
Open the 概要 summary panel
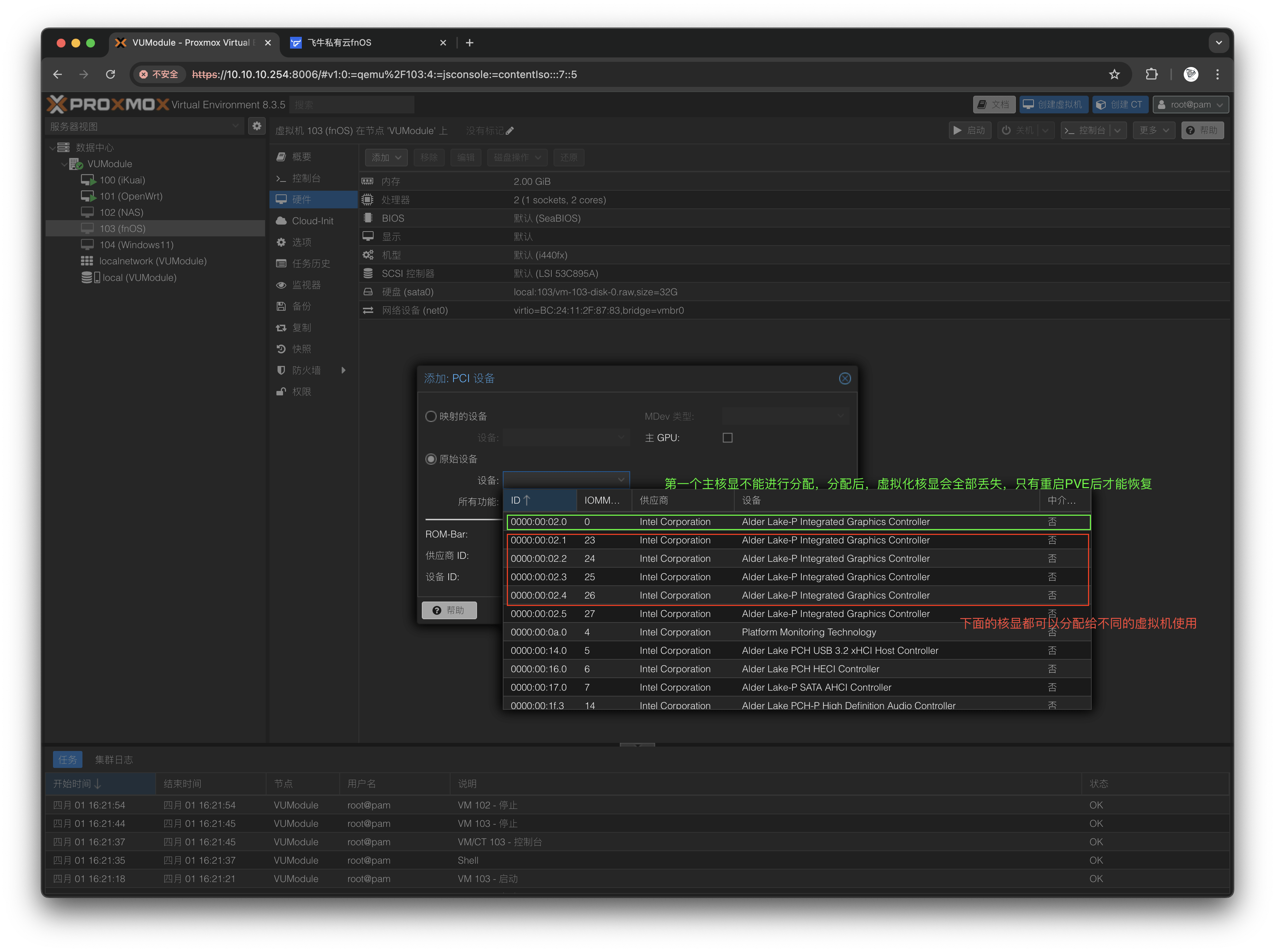click(x=301, y=157)
